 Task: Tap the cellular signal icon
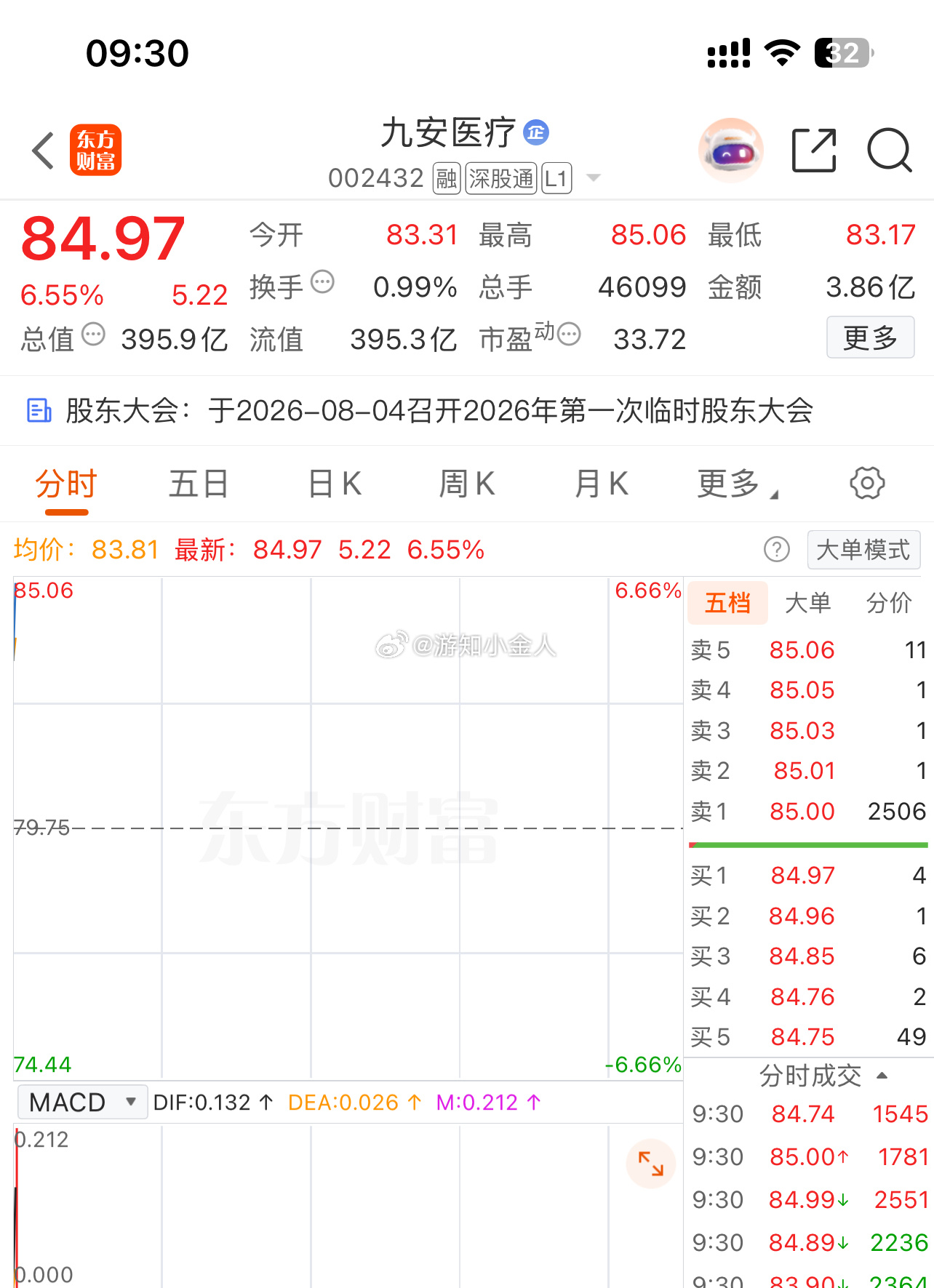tap(729, 53)
